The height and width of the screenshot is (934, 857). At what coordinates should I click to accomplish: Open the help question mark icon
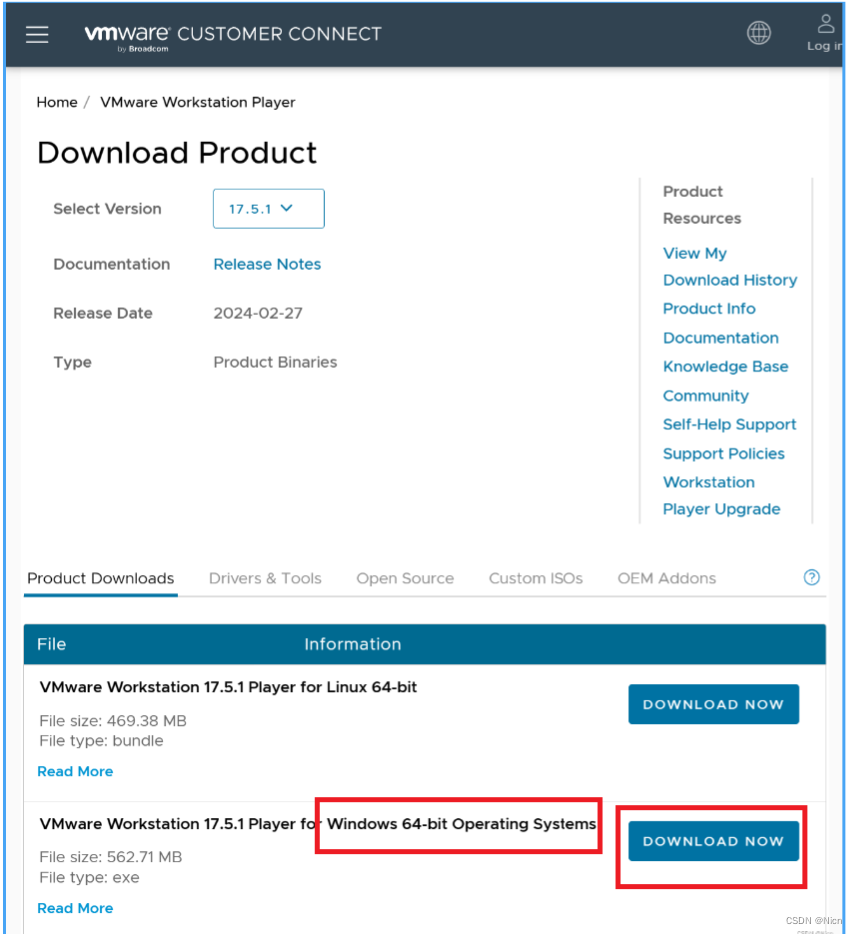coord(811,577)
